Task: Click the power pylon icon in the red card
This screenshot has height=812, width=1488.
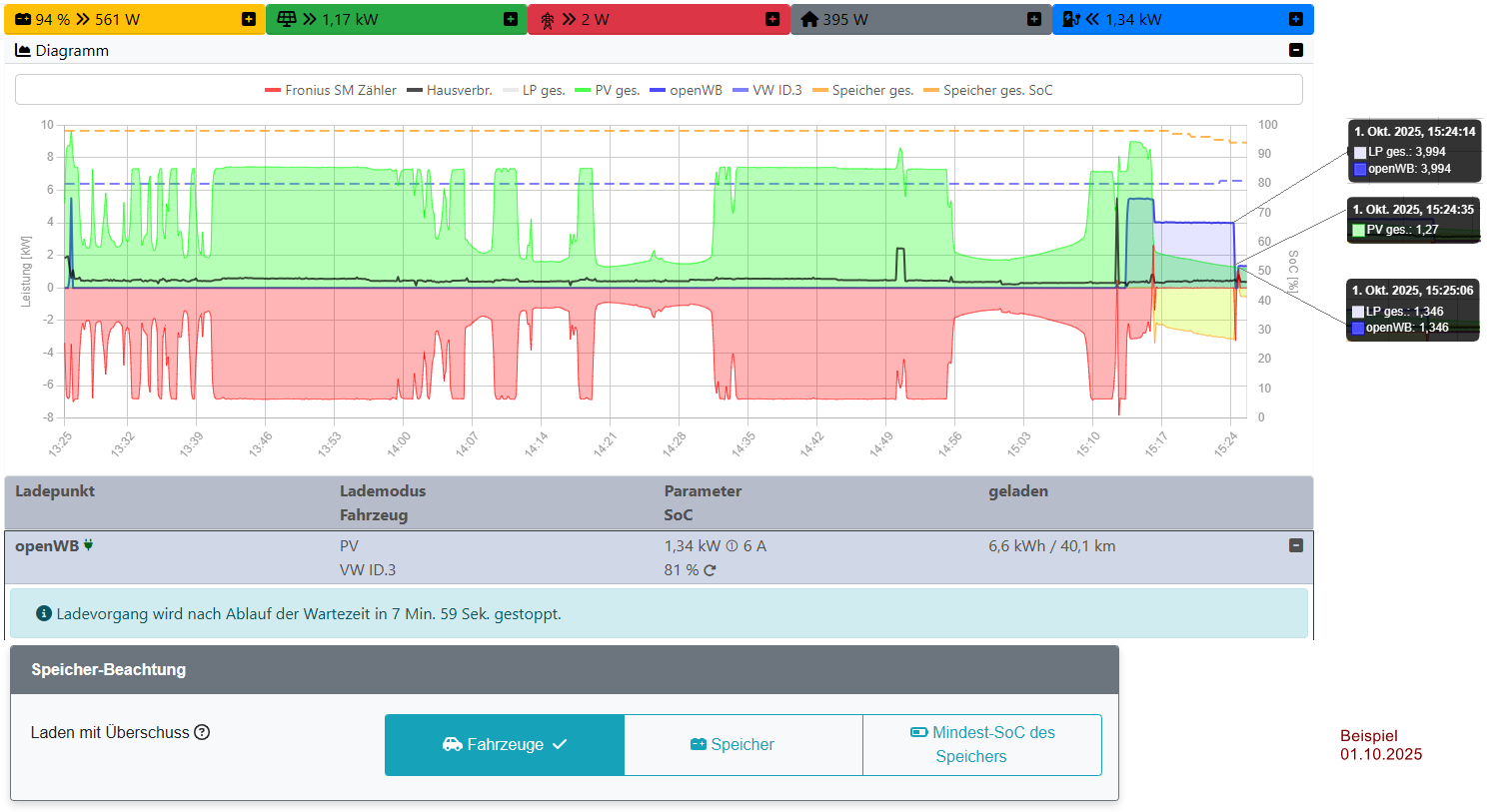Action: 548,20
